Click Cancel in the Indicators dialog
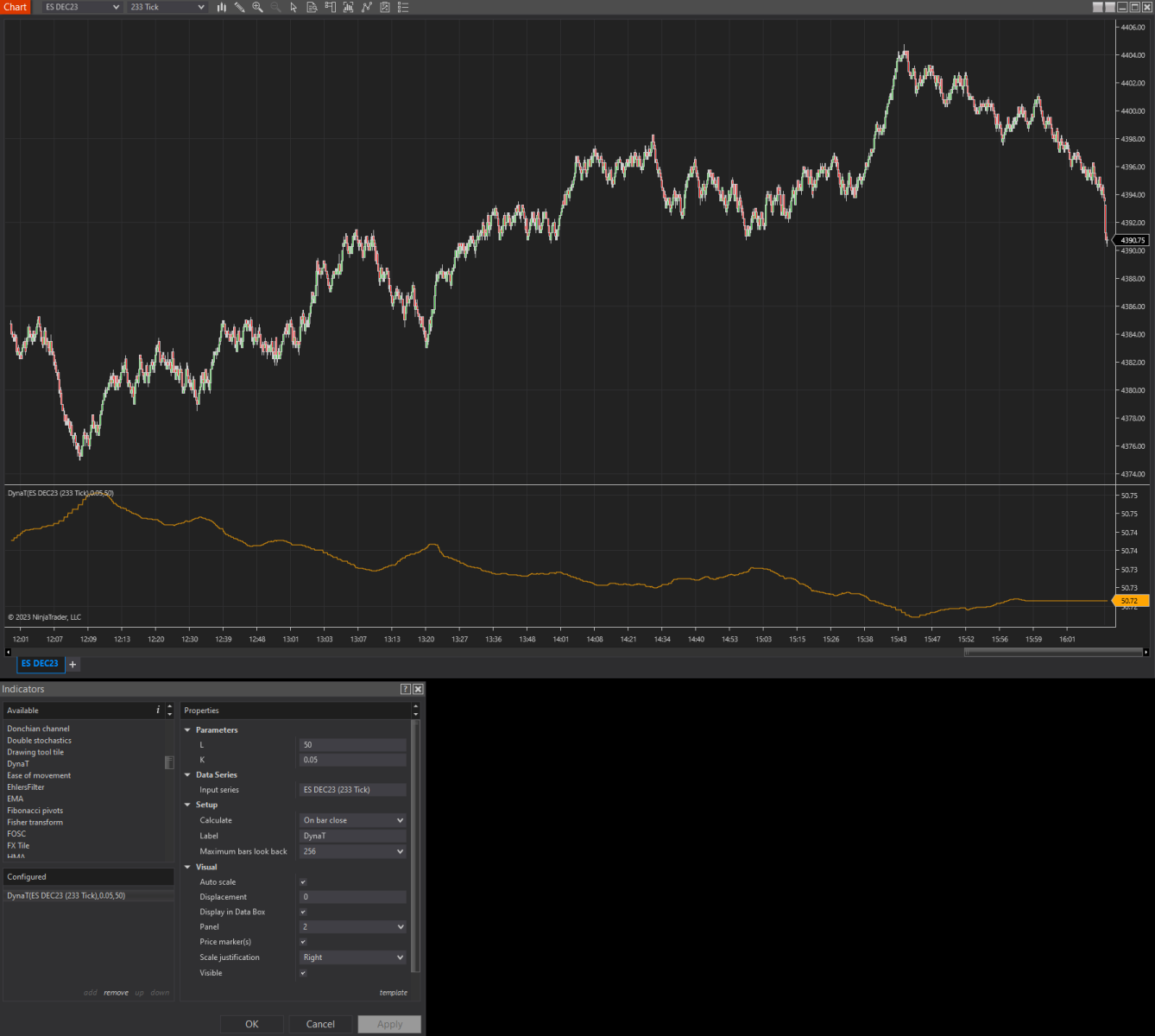The width and height of the screenshot is (1155, 1036). [320, 1024]
